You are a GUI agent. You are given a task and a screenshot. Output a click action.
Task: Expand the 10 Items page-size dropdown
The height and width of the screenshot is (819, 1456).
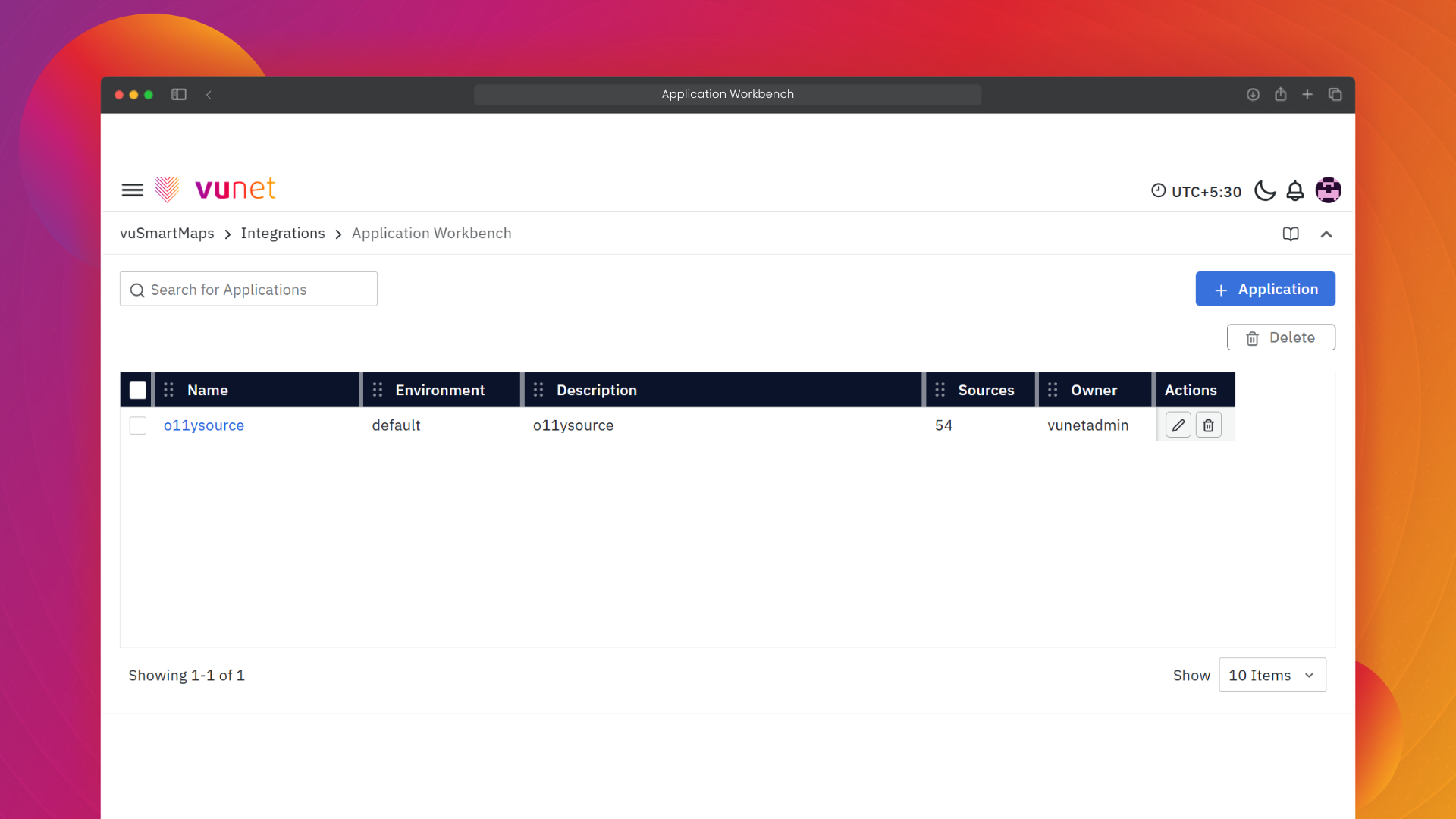[1272, 675]
